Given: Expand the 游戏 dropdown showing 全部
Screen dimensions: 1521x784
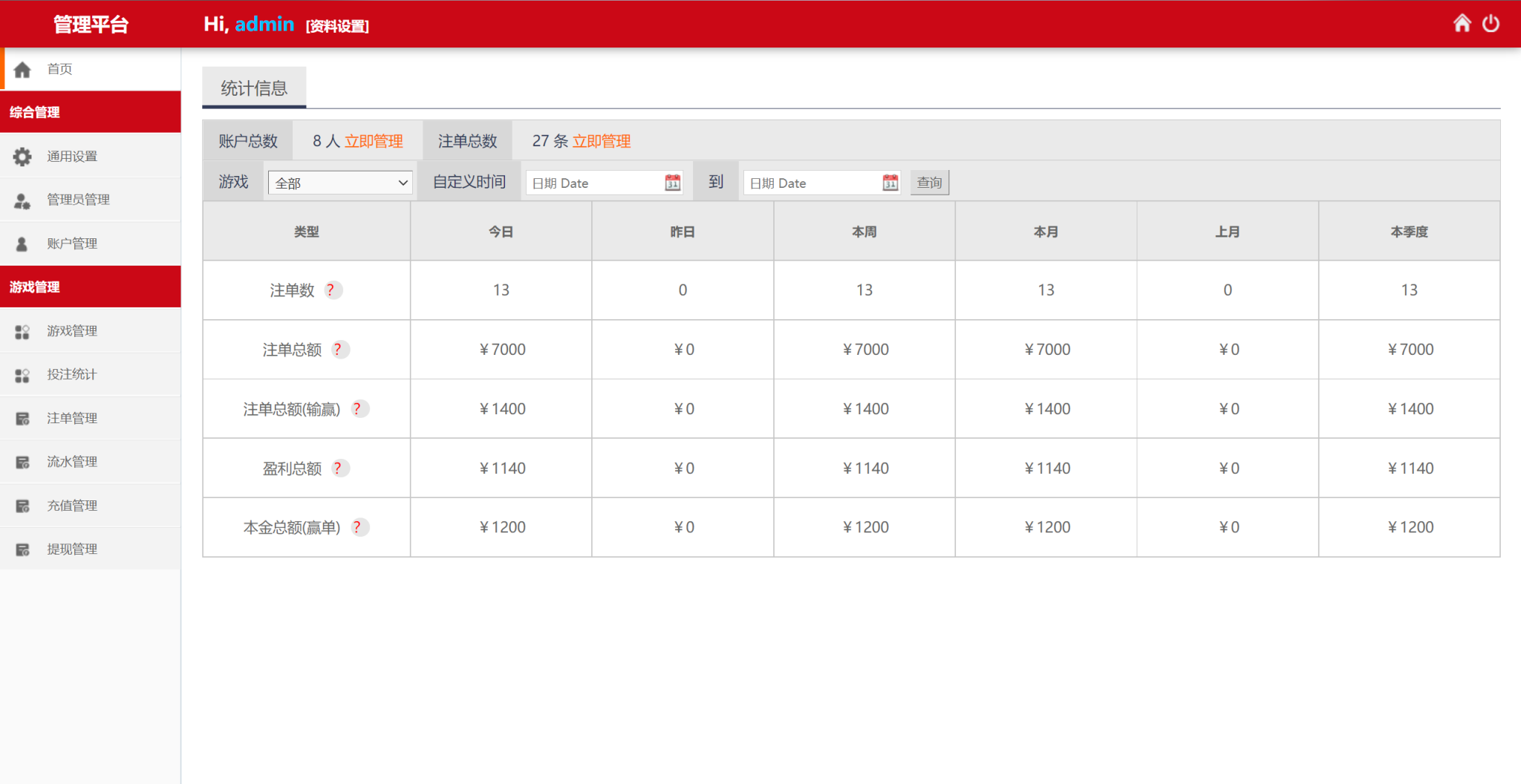Looking at the screenshot, I should pos(340,183).
